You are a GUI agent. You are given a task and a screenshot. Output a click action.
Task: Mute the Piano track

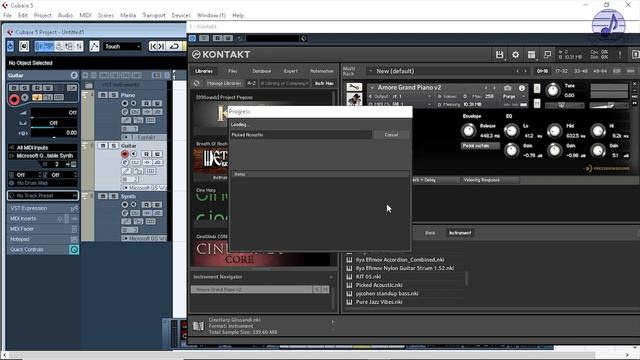point(103,95)
